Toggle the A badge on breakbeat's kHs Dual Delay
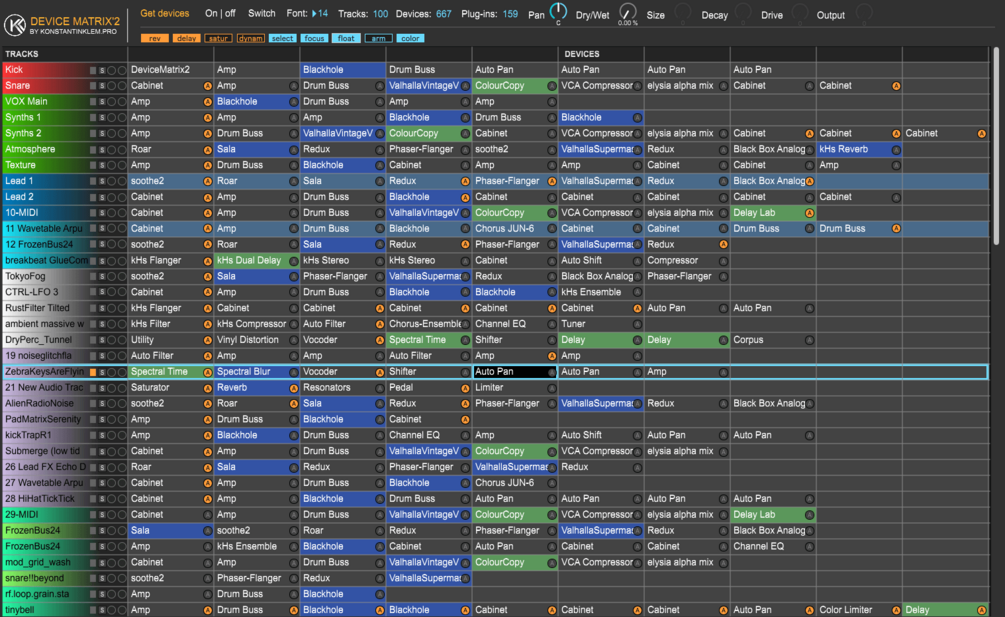 [294, 261]
